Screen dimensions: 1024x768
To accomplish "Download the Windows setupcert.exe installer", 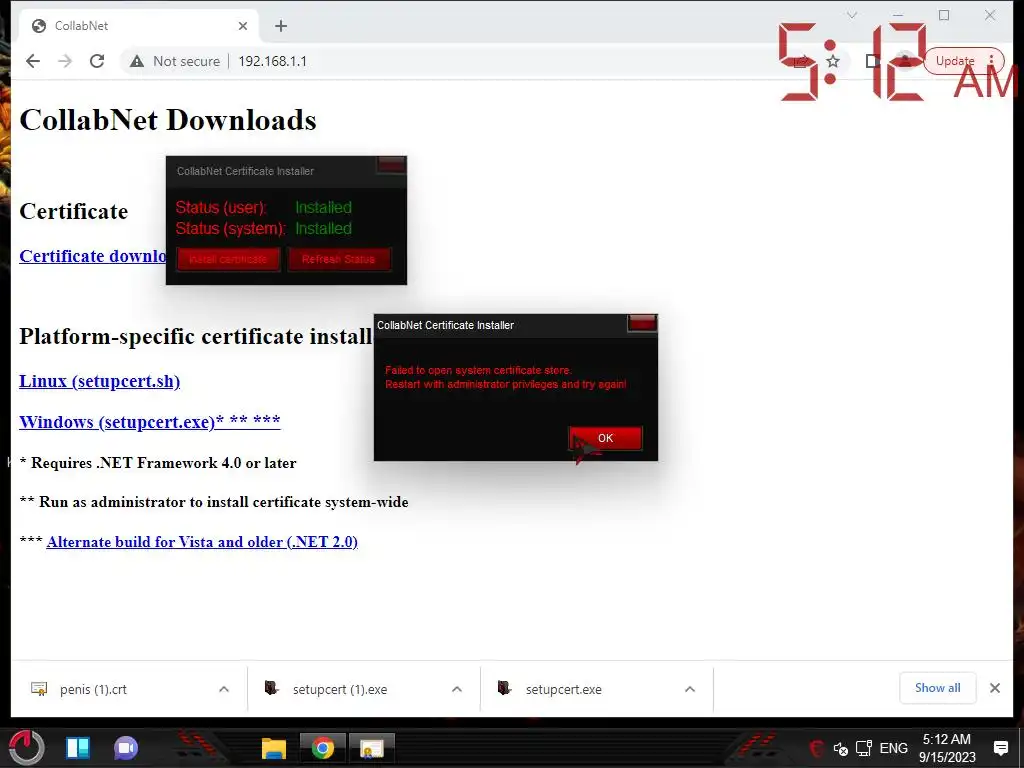I will pos(150,421).
